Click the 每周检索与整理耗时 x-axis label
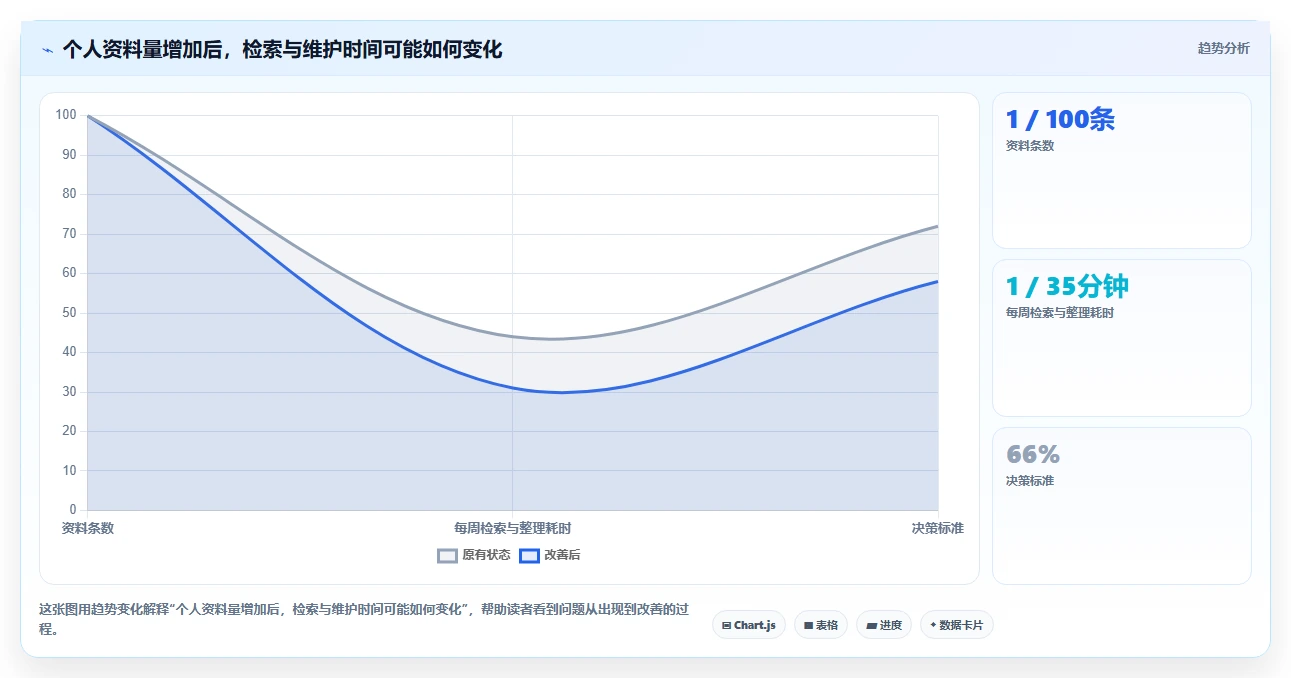1291x678 pixels. click(x=513, y=528)
